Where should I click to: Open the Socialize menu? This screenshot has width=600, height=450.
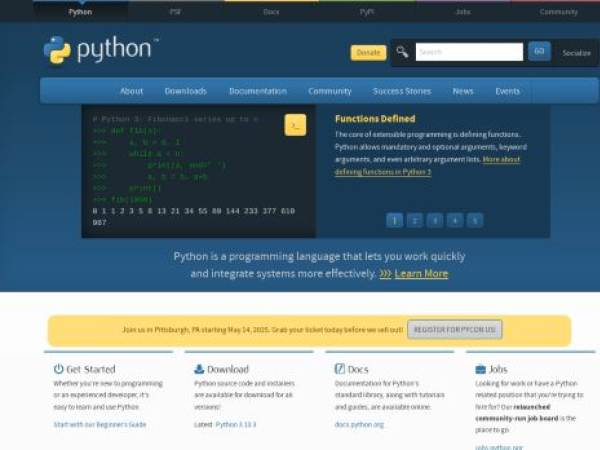point(576,53)
